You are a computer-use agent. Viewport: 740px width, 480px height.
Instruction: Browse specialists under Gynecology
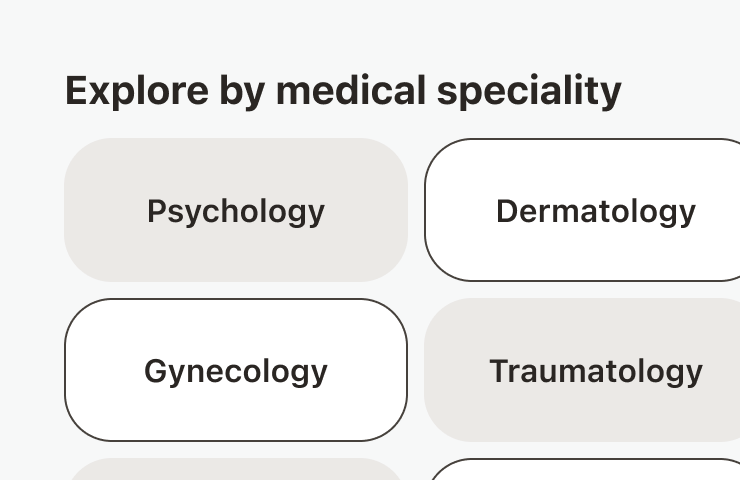tap(236, 370)
